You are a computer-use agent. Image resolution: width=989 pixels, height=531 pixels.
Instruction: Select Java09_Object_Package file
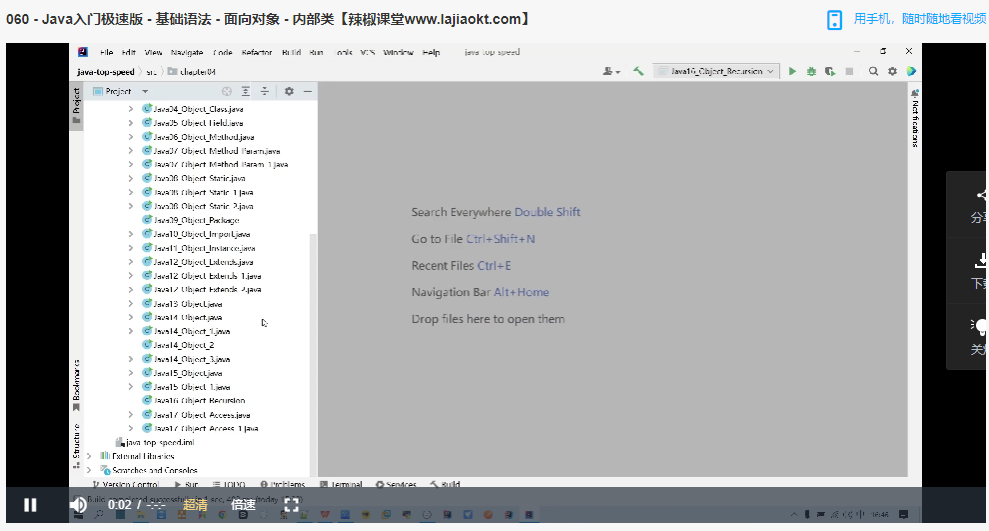190,220
